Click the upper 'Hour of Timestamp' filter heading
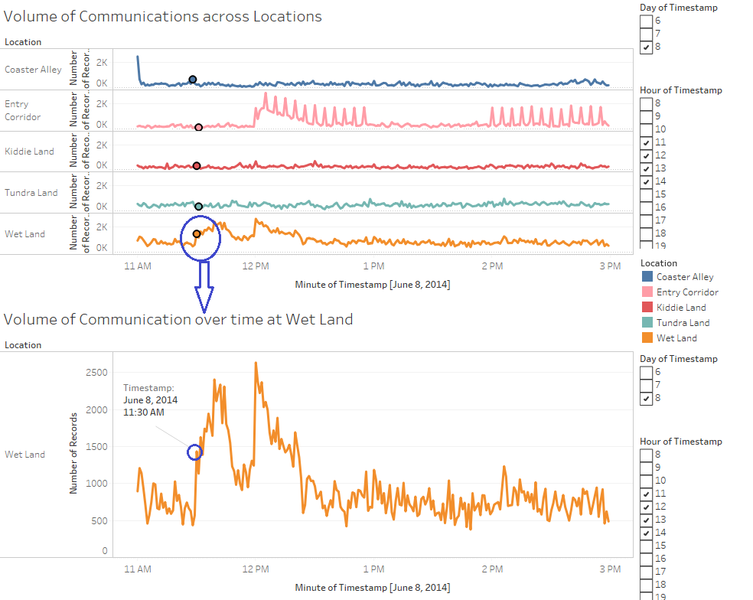Image resolution: width=753 pixels, height=600 pixels. (681, 90)
